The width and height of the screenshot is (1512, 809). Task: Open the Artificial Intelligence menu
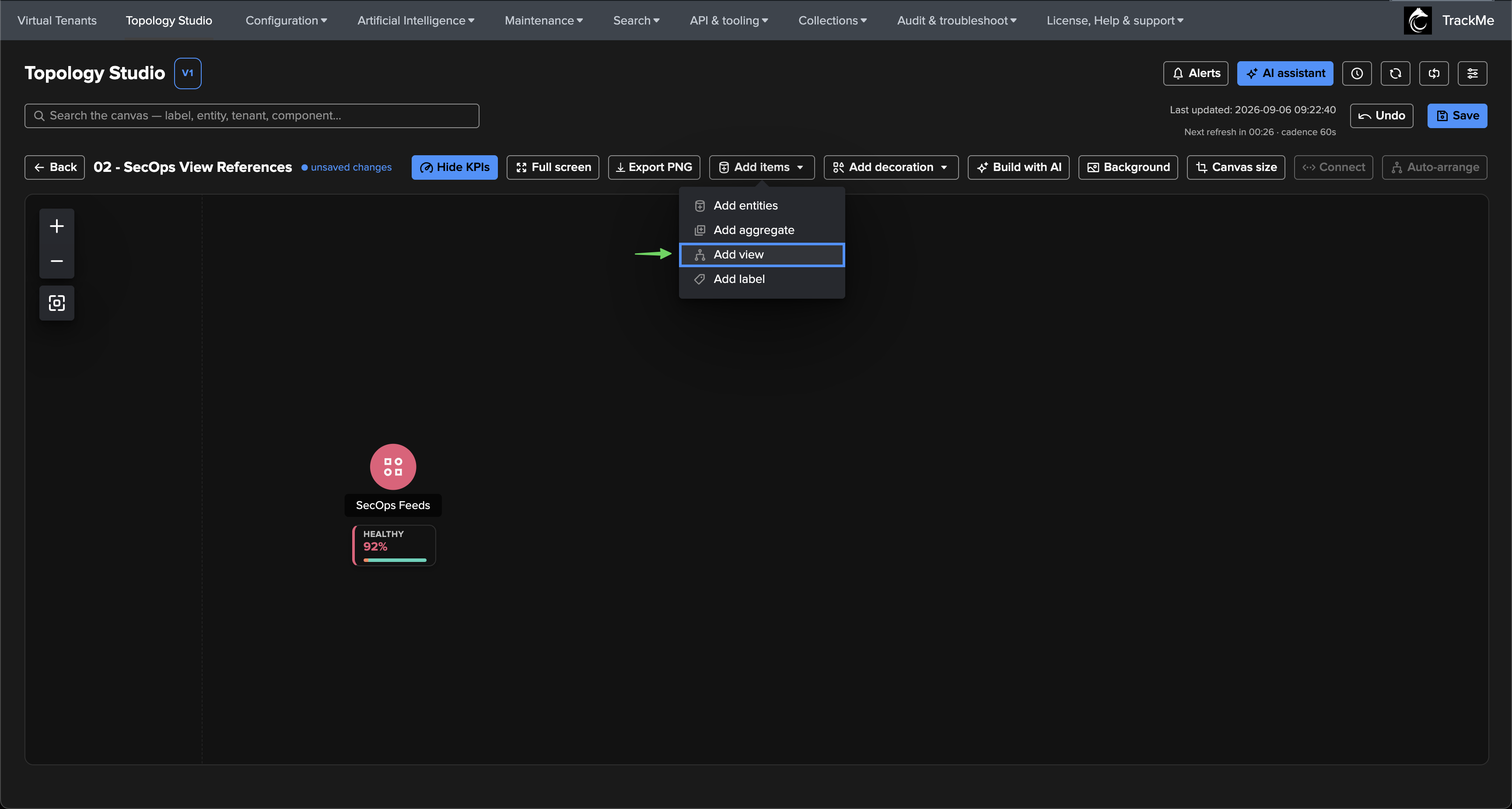tap(416, 21)
